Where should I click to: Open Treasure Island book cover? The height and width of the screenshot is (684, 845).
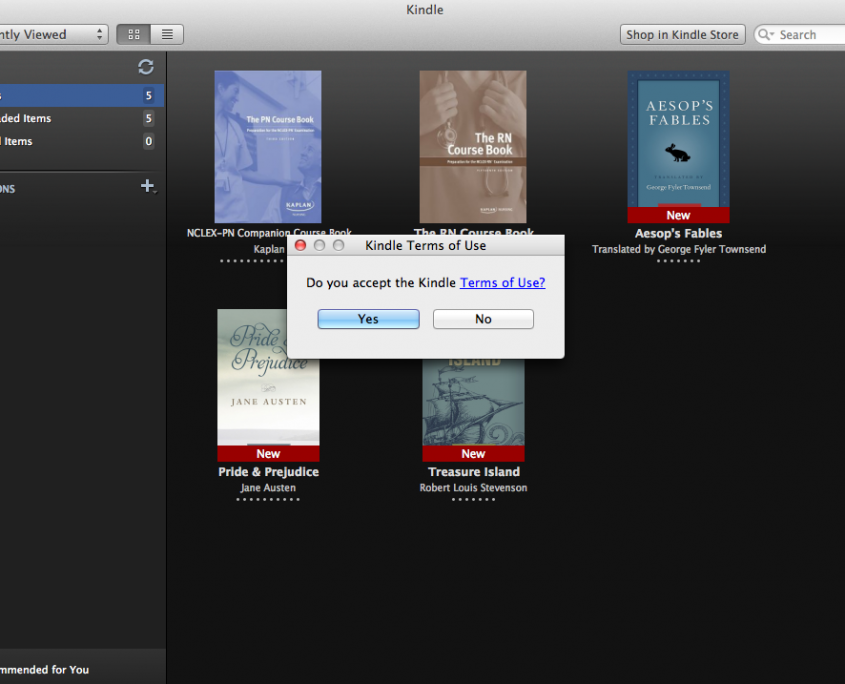[473, 400]
